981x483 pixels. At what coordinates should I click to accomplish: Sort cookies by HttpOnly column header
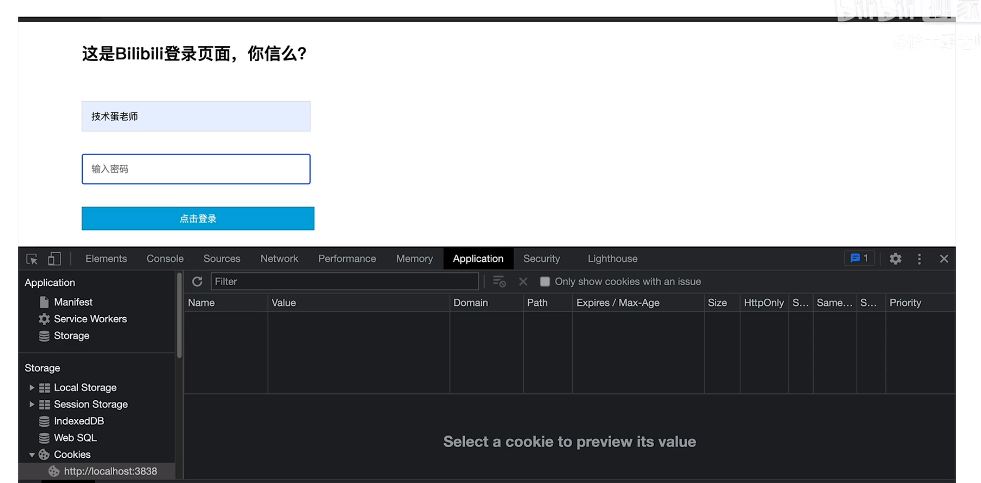coord(764,303)
